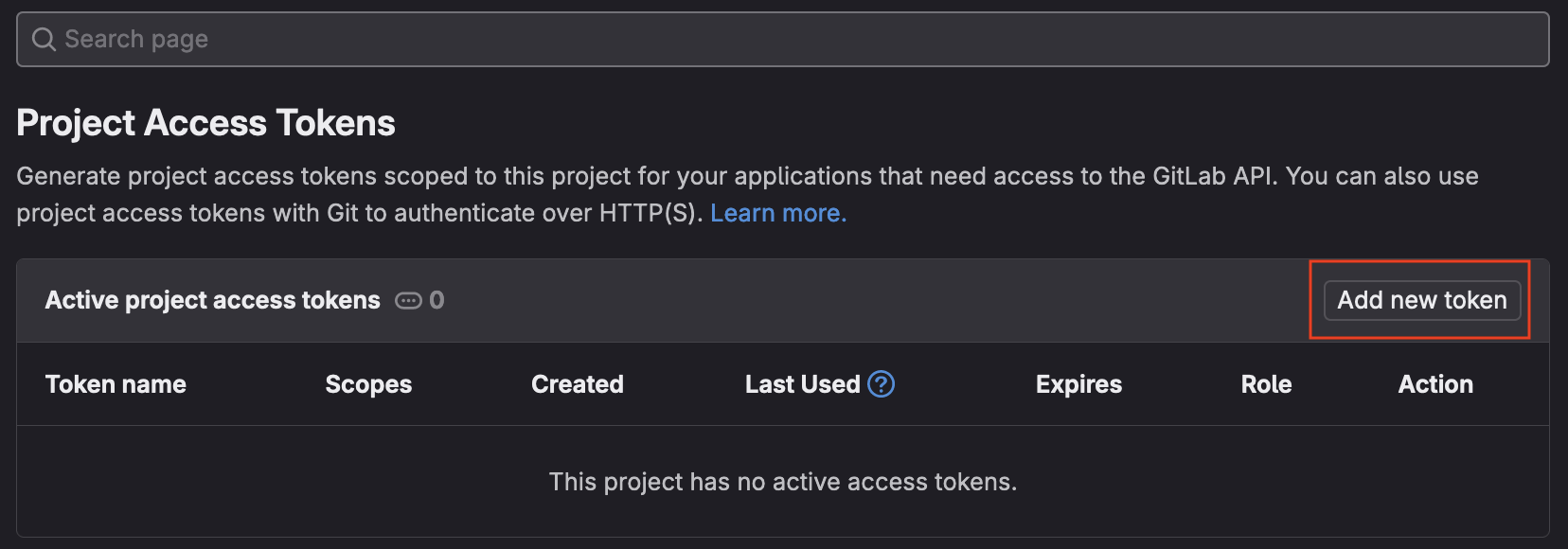The image size is (1568, 549).
Task: Click the Project Access Tokens page title
Action: [205, 123]
